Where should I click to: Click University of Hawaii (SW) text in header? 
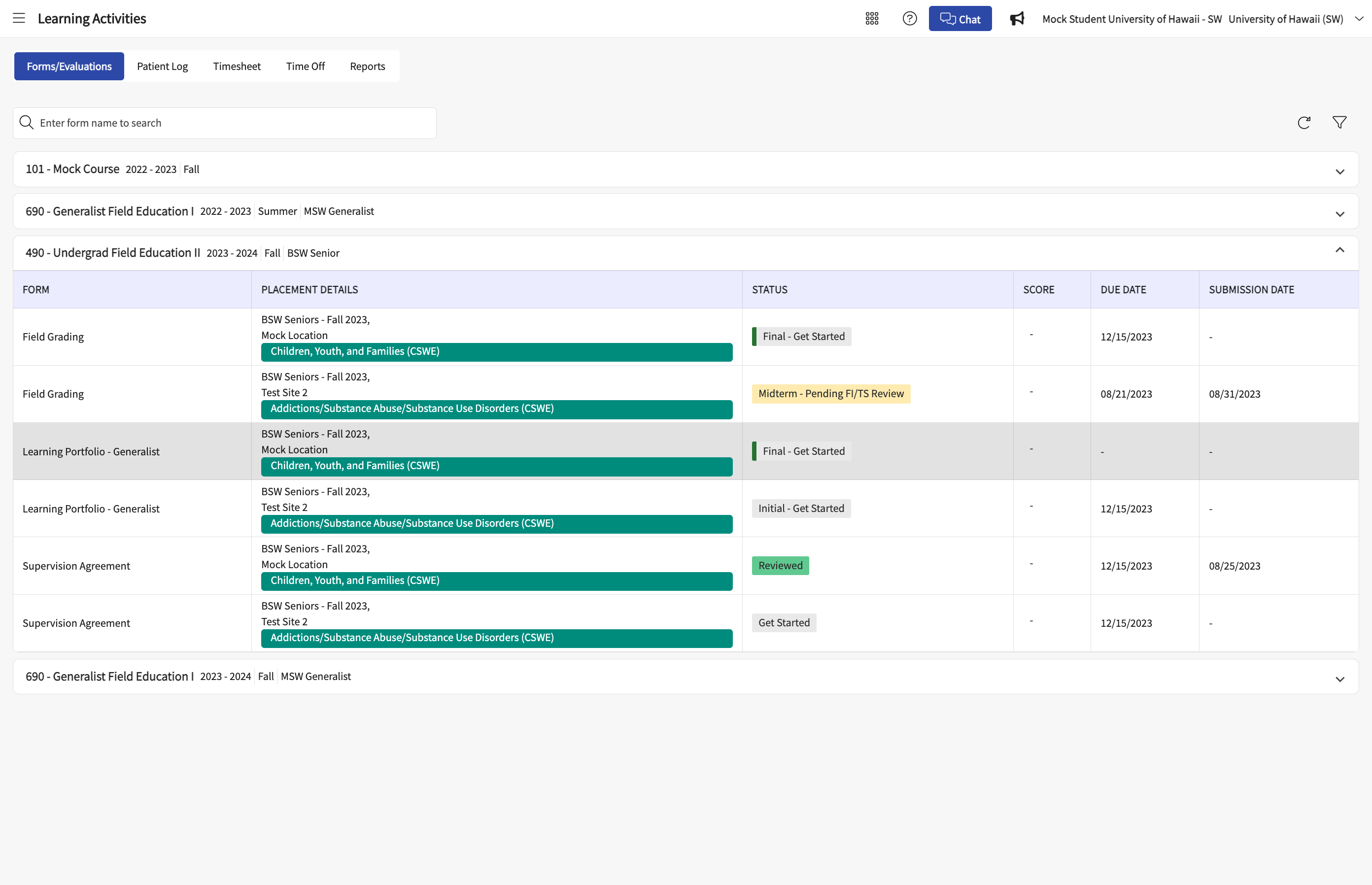[x=1285, y=19]
